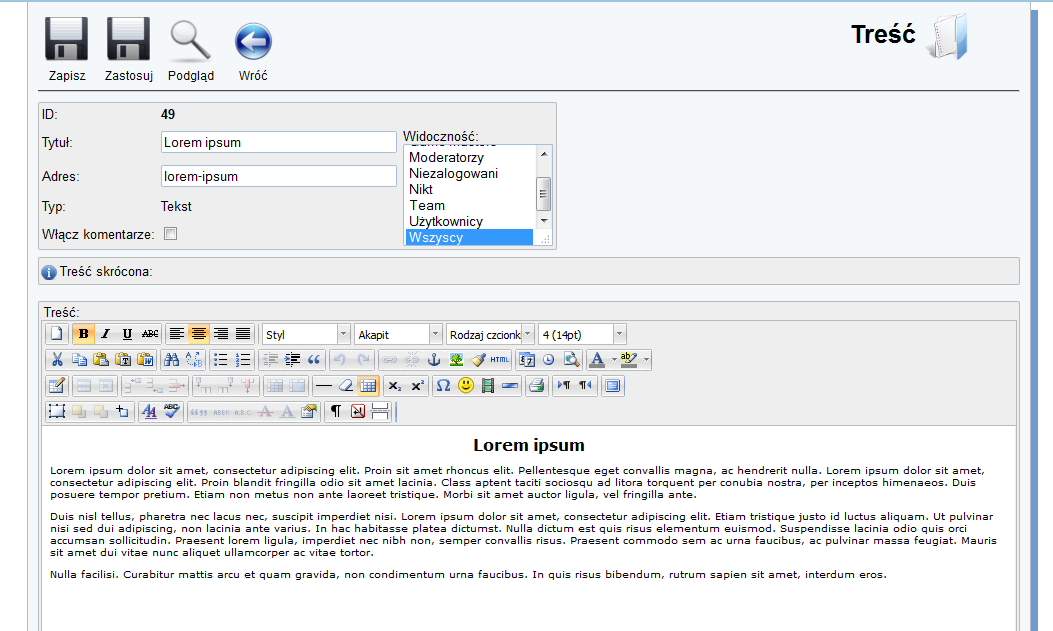
Task: Cut selection with the scissors icon
Action: (57, 360)
